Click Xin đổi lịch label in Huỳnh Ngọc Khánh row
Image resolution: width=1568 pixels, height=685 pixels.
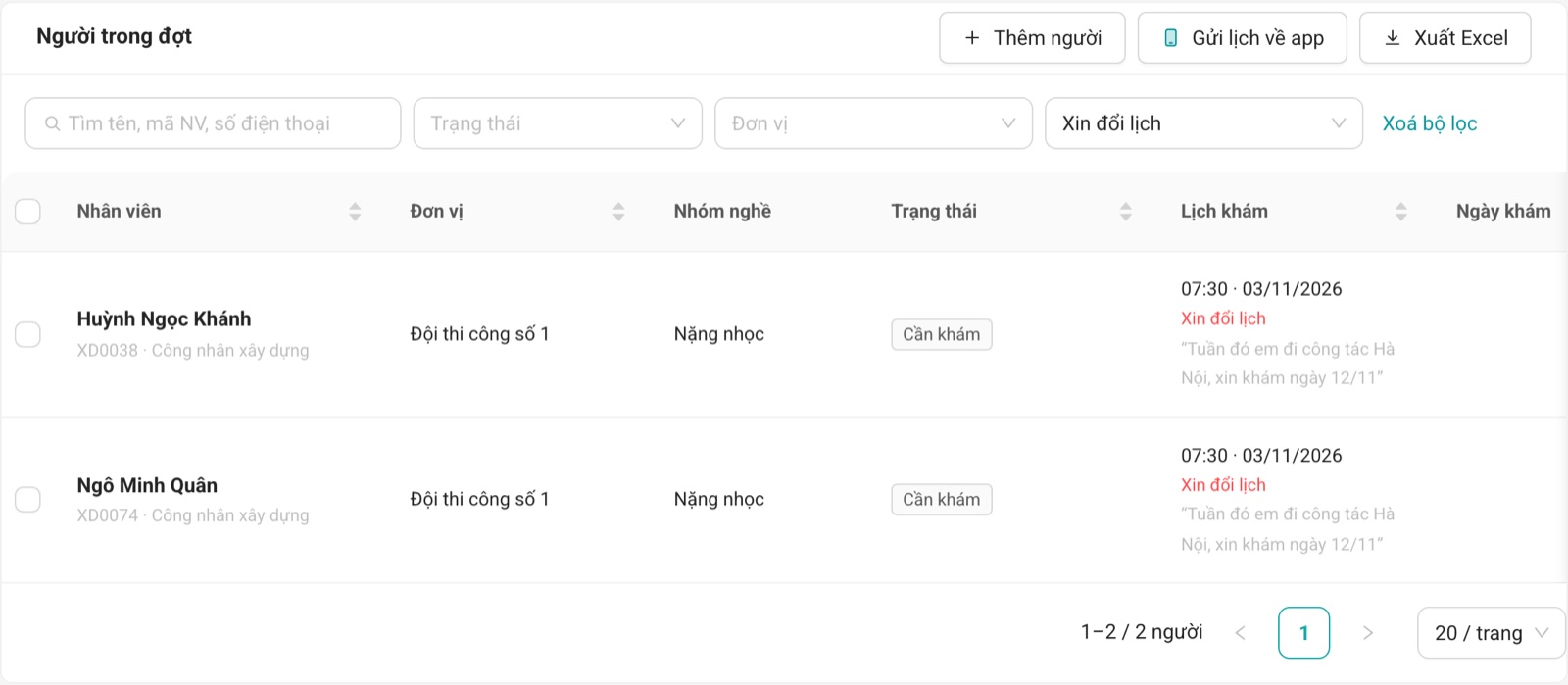[1223, 318]
